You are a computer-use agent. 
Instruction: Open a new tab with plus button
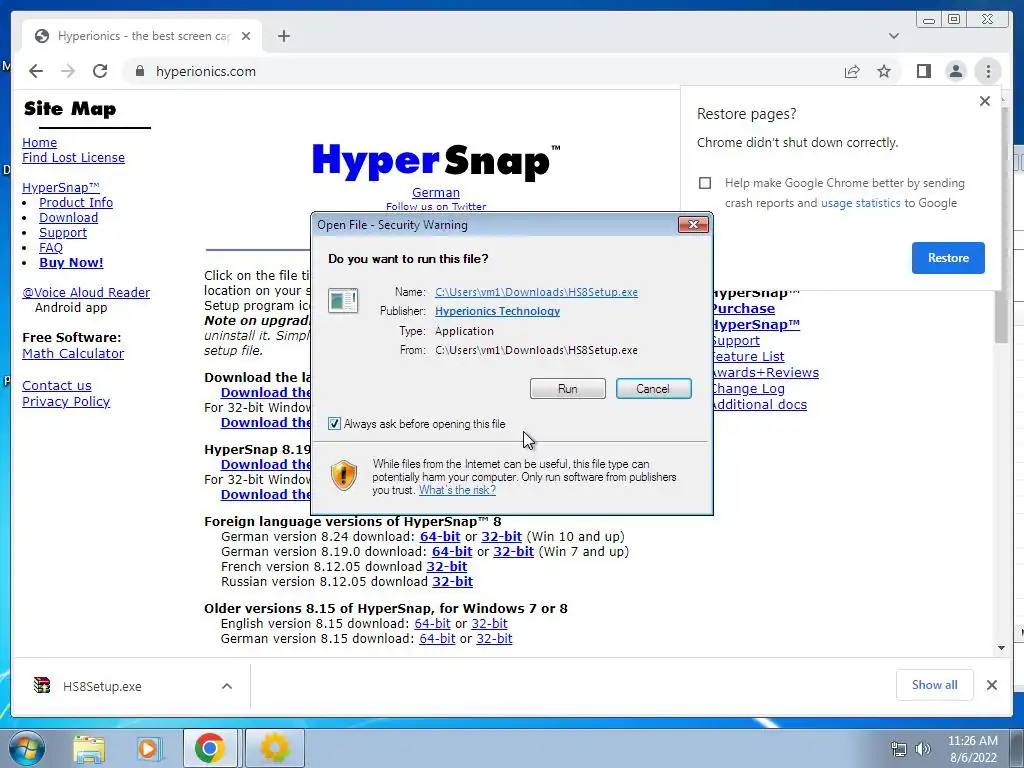[283, 36]
